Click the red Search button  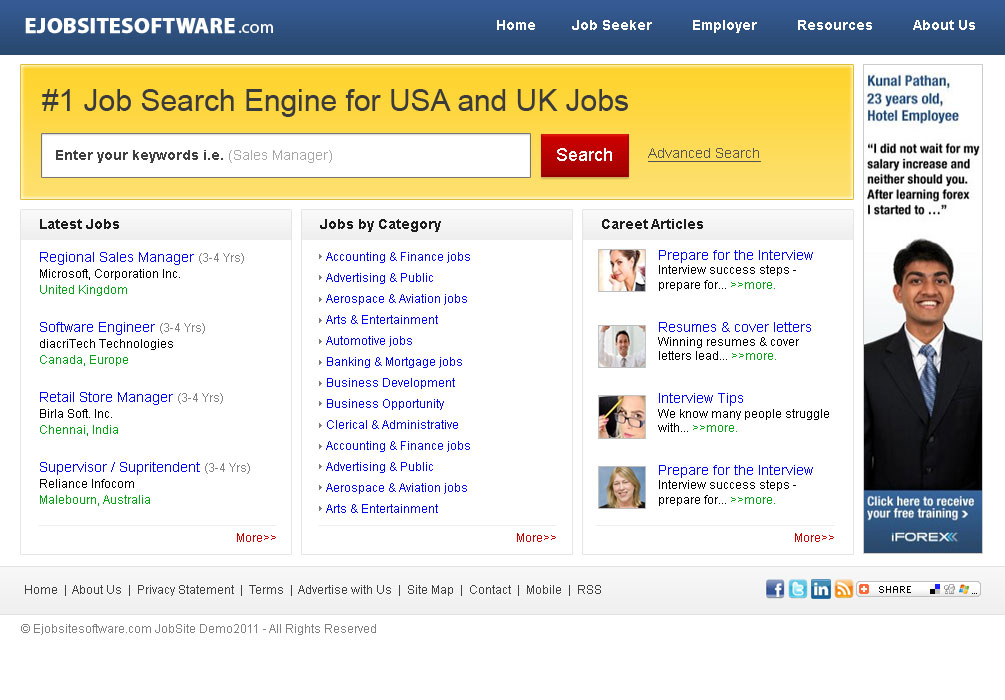point(584,155)
